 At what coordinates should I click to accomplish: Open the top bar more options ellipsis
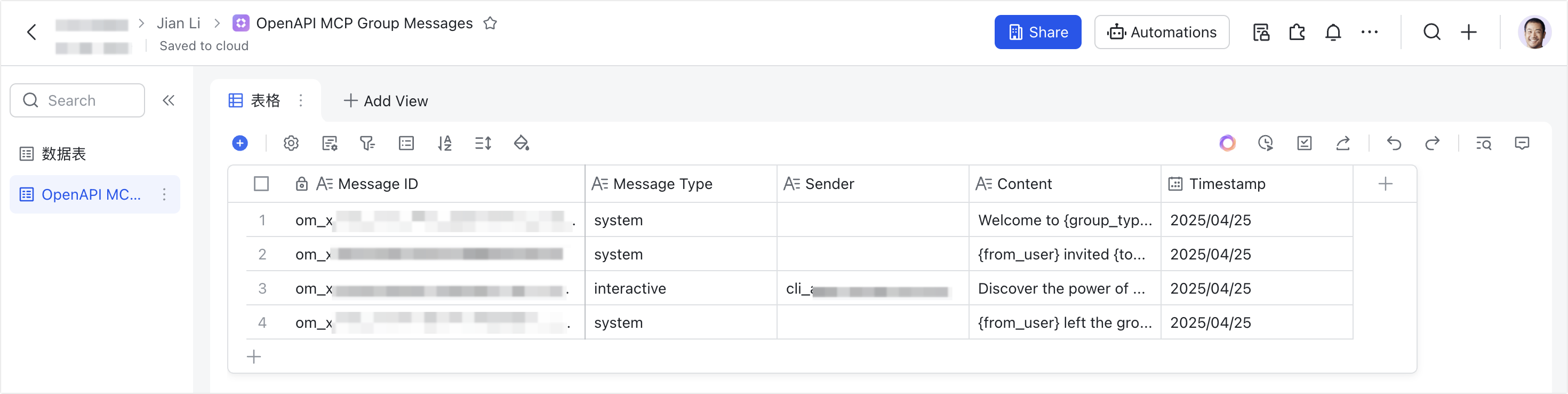[x=1369, y=32]
